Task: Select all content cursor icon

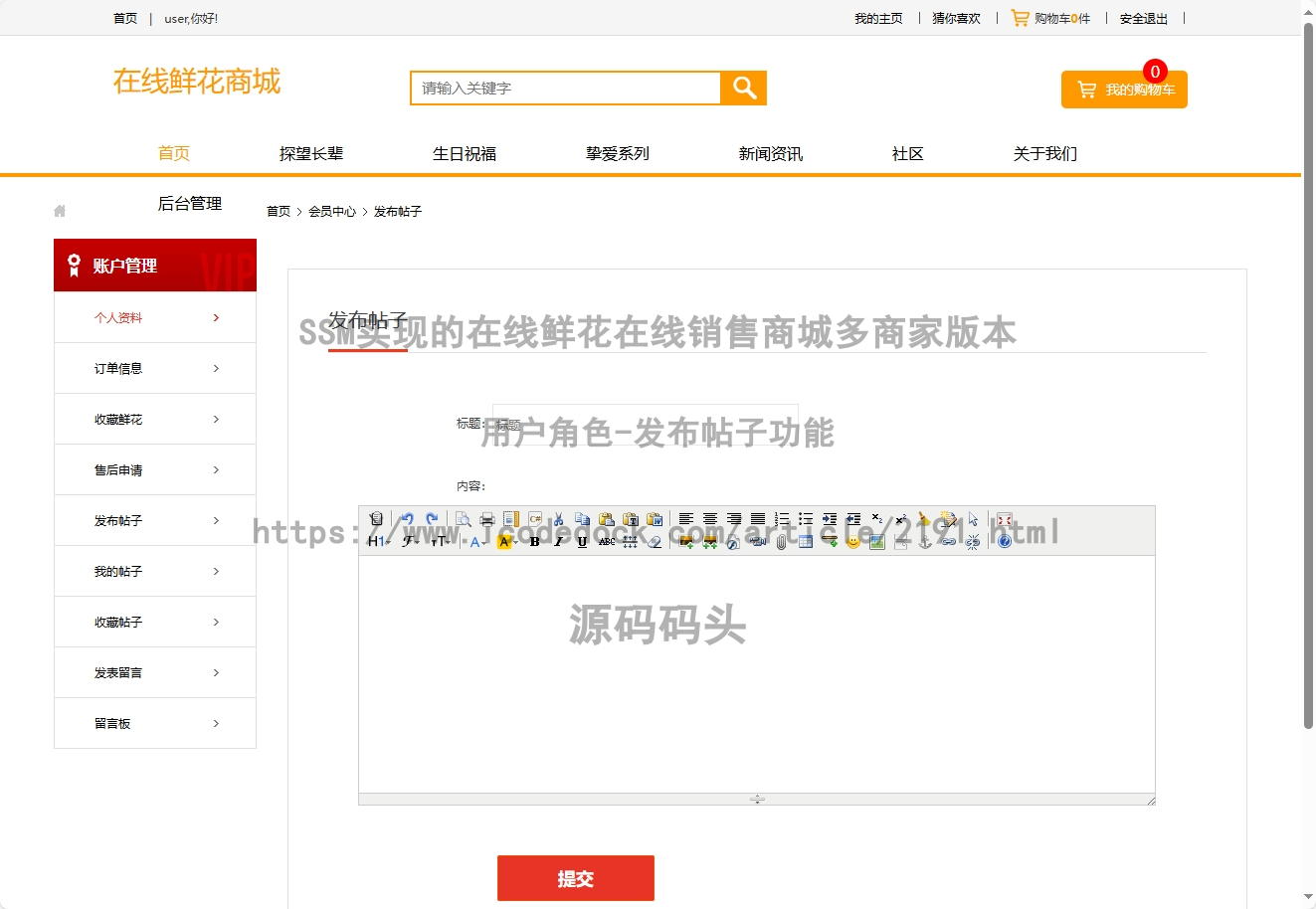Action: 973,519
